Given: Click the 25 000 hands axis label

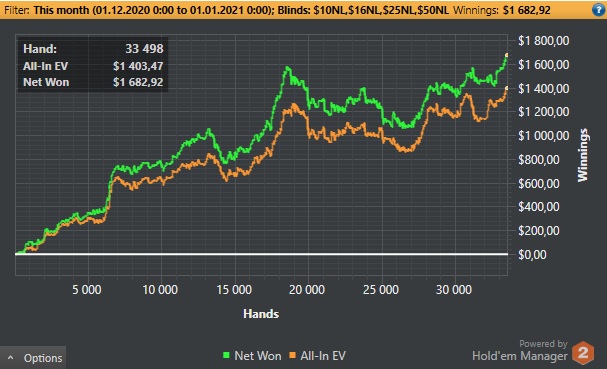Looking at the screenshot, I should tap(381, 290).
